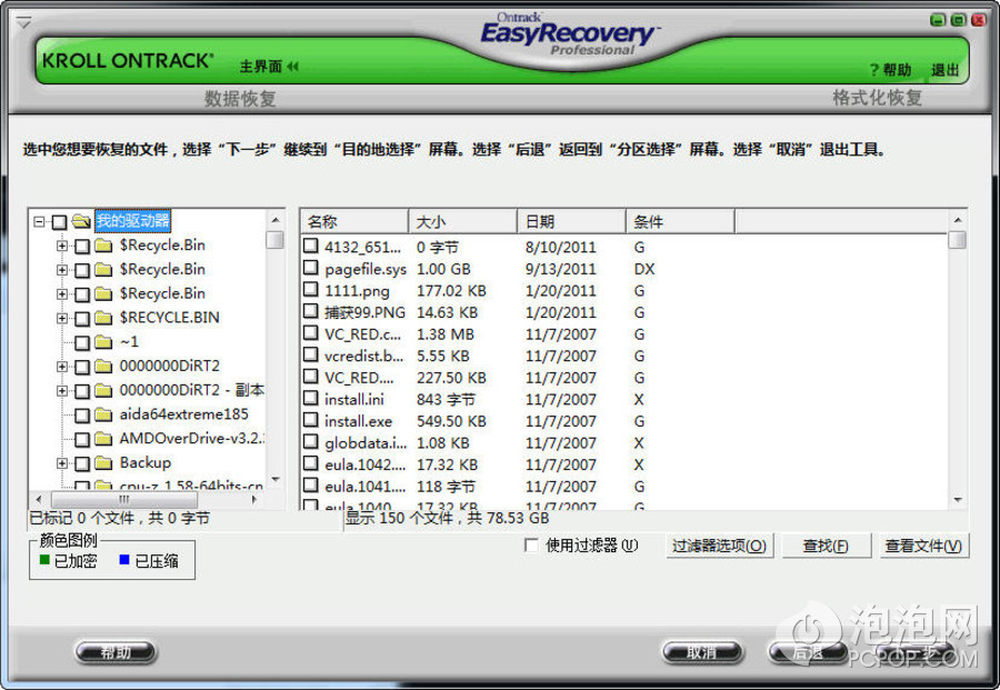Click the 主界面 back arrows icon
Image resolution: width=1000 pixels, height=690 pixels.
[x=293, y=66]
